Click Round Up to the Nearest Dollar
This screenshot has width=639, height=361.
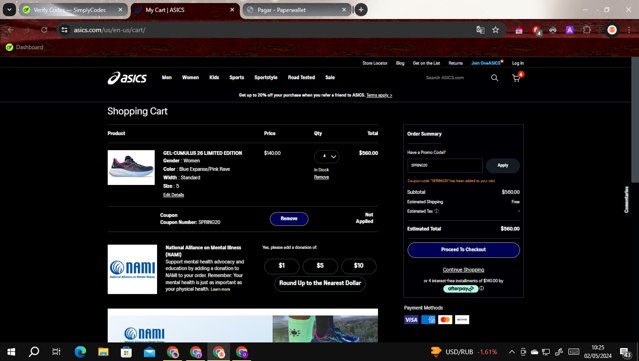coord(320,283)
